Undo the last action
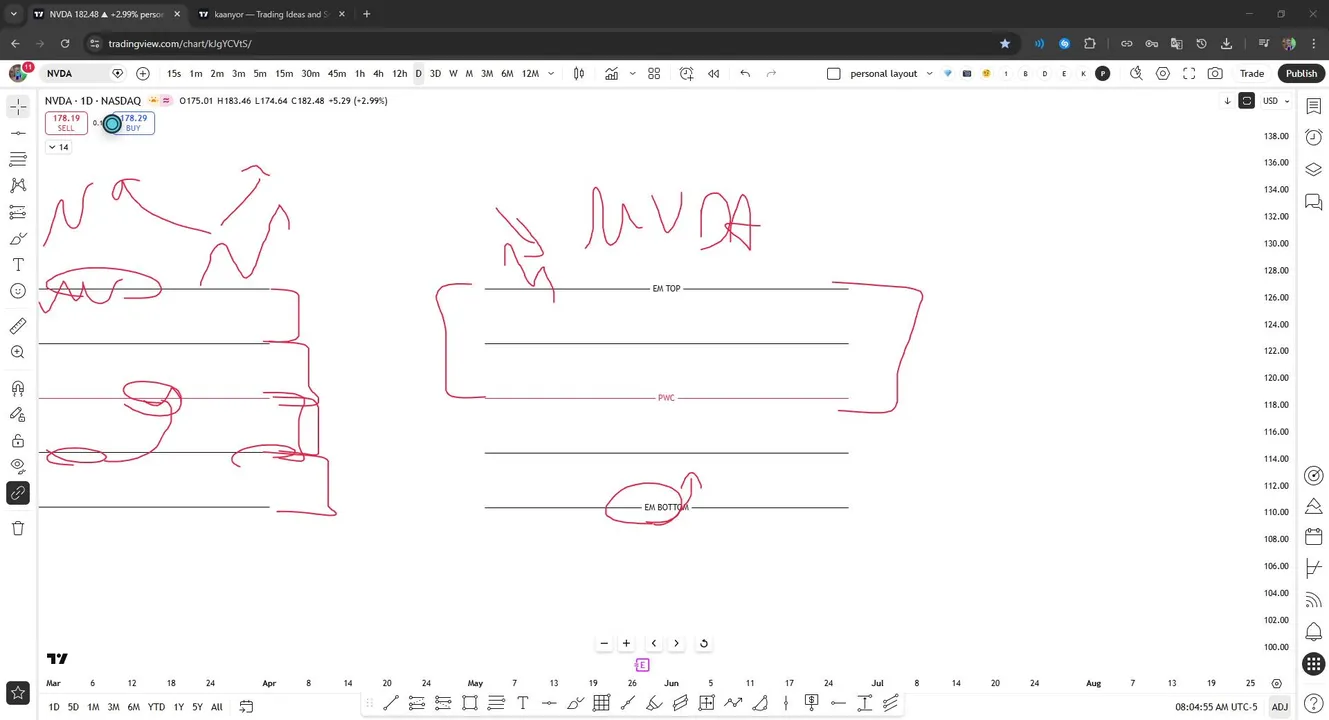This screenshot has height=720, width=1329. 745,73
